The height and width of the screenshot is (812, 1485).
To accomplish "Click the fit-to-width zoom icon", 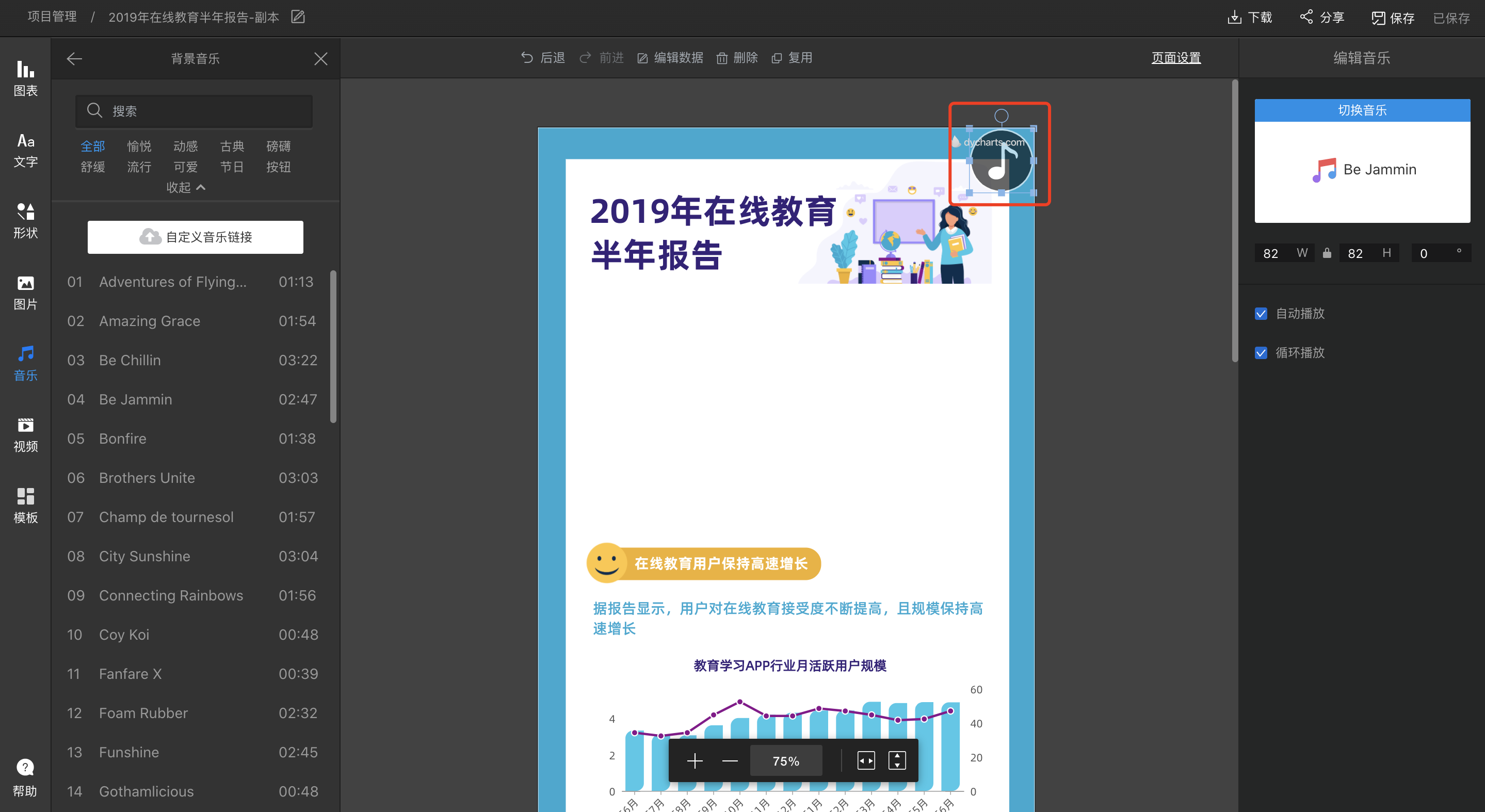I will coord(866,761).
